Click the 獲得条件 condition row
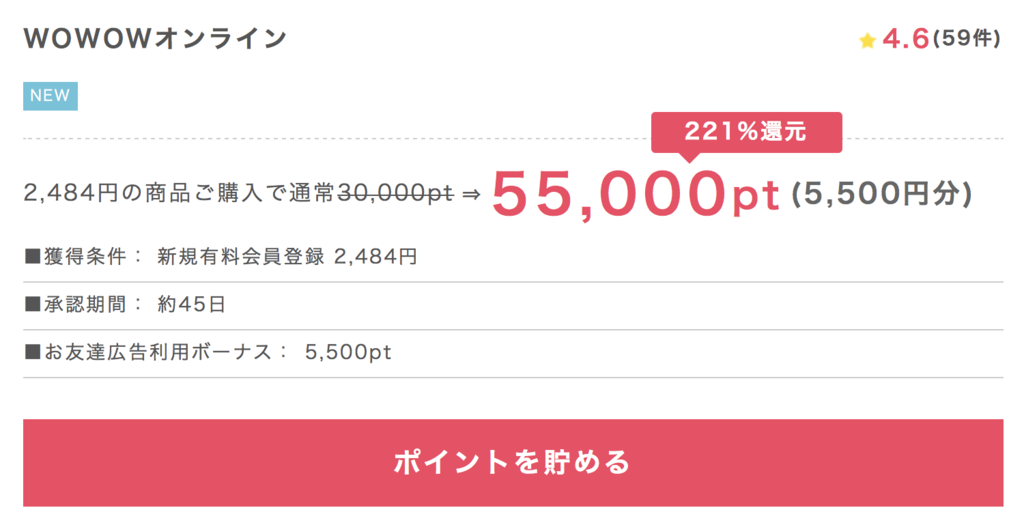Viewport: 1024px width, 523px height. click(513, 257)
